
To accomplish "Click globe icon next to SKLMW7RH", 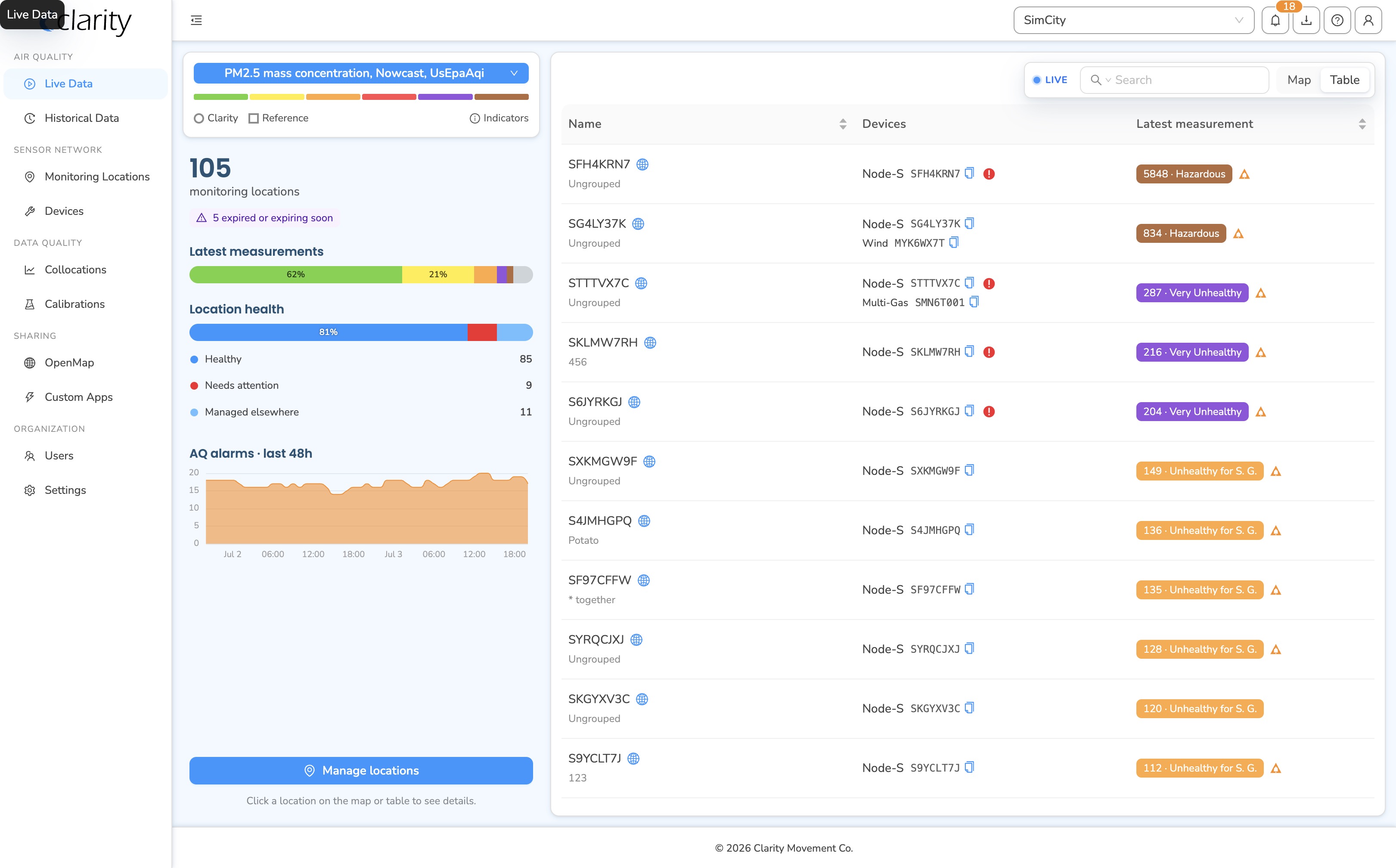I will [650, 343].
